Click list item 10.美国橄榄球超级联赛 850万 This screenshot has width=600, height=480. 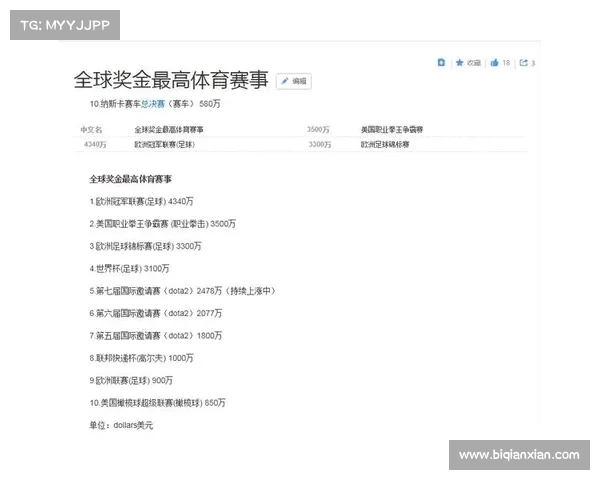coord(158,403)
